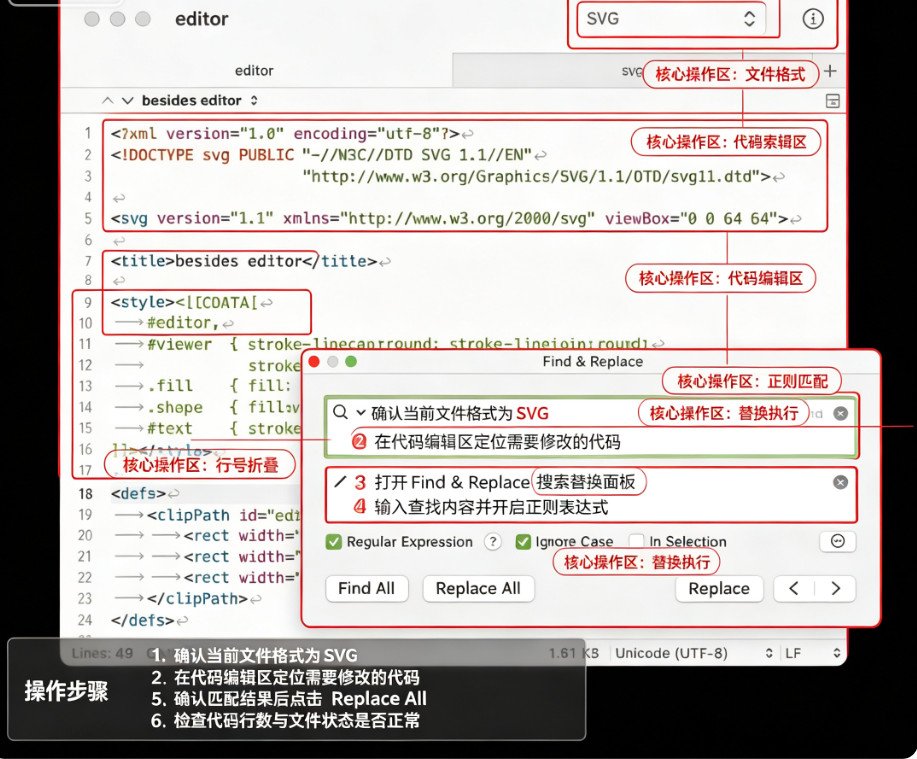Open the Unicode (UTF-8) encoding dropdown
Screen dimensions: 917x759
click(694, 653)
